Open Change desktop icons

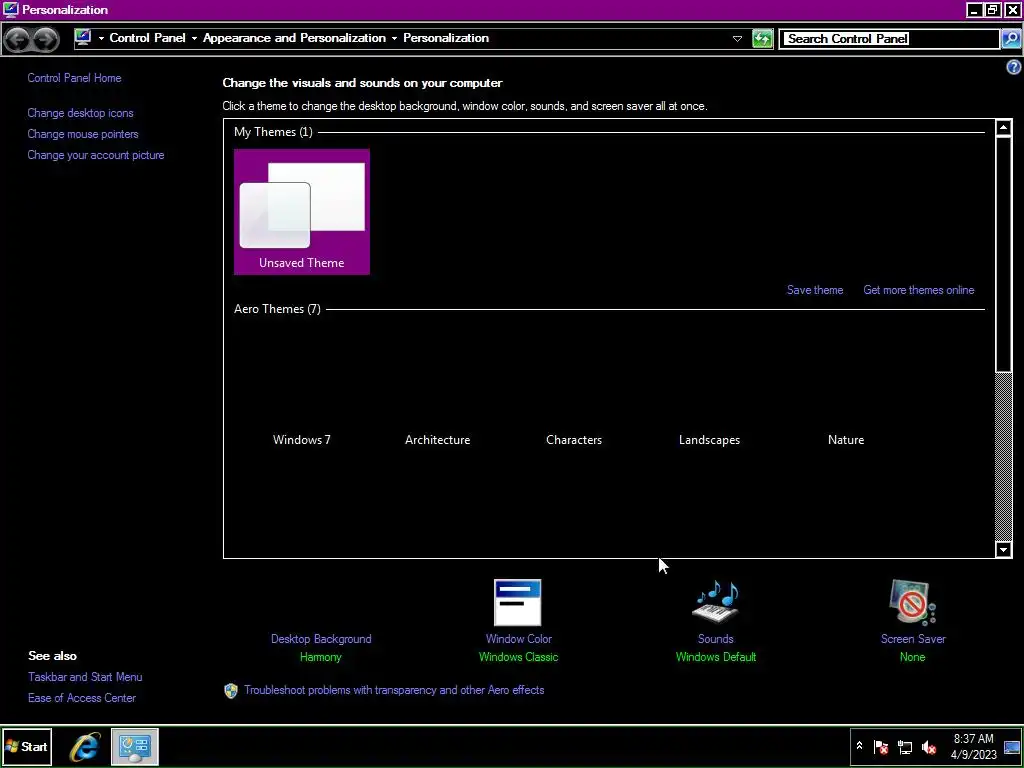(x=80, y=113)
